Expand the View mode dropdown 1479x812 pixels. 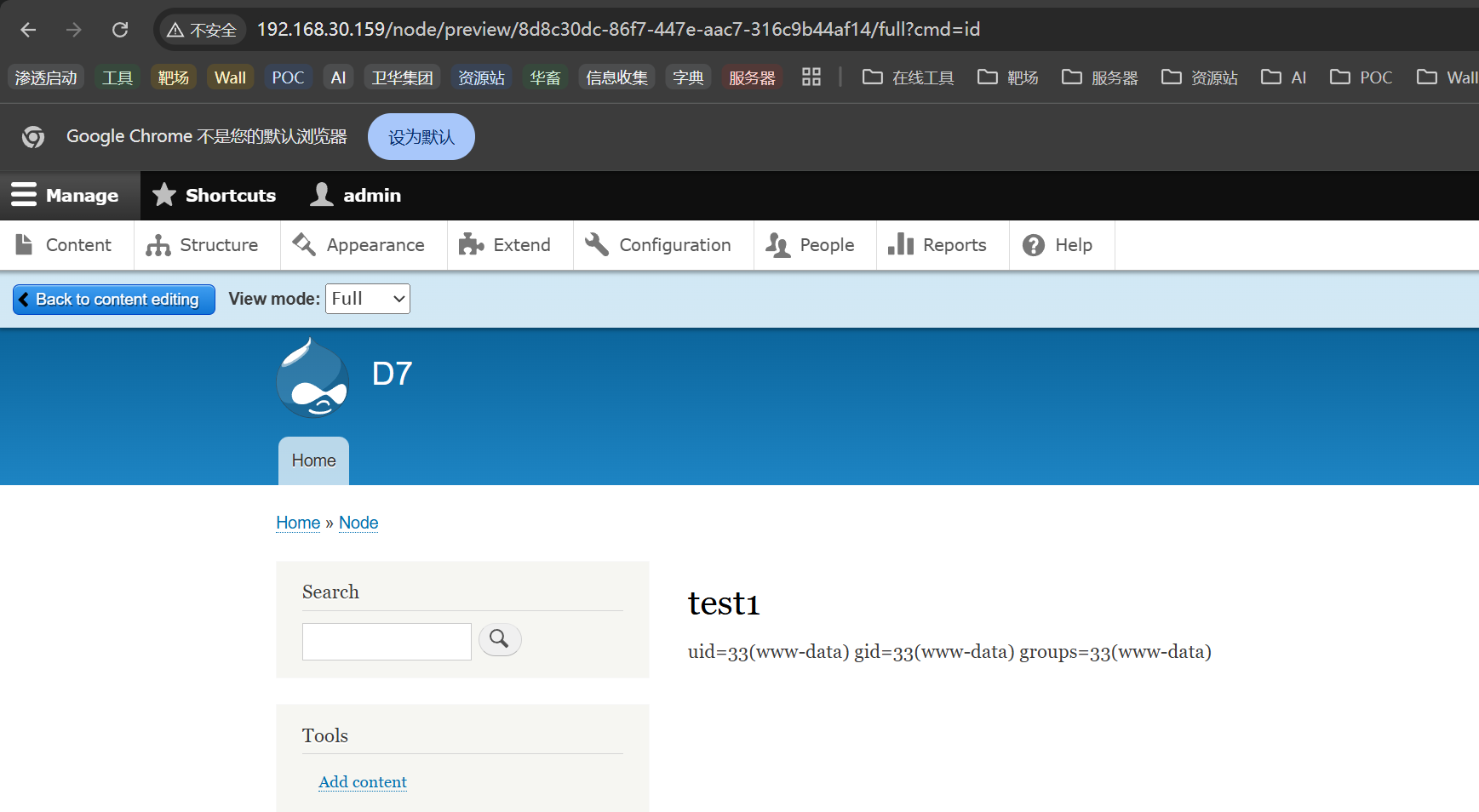pyautogui.click(x=367, y=299)
